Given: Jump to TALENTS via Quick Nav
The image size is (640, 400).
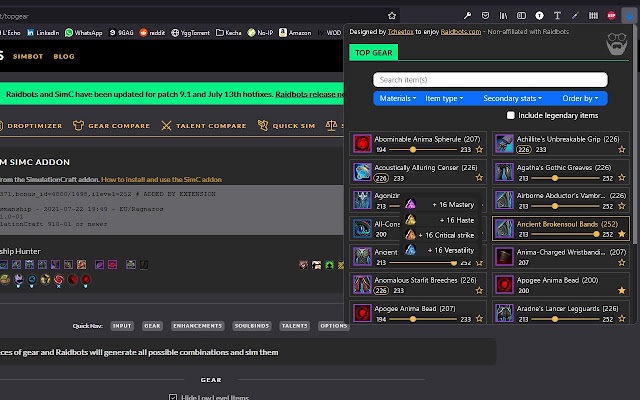Looking at the screenshot, I should tap(294, 326).
